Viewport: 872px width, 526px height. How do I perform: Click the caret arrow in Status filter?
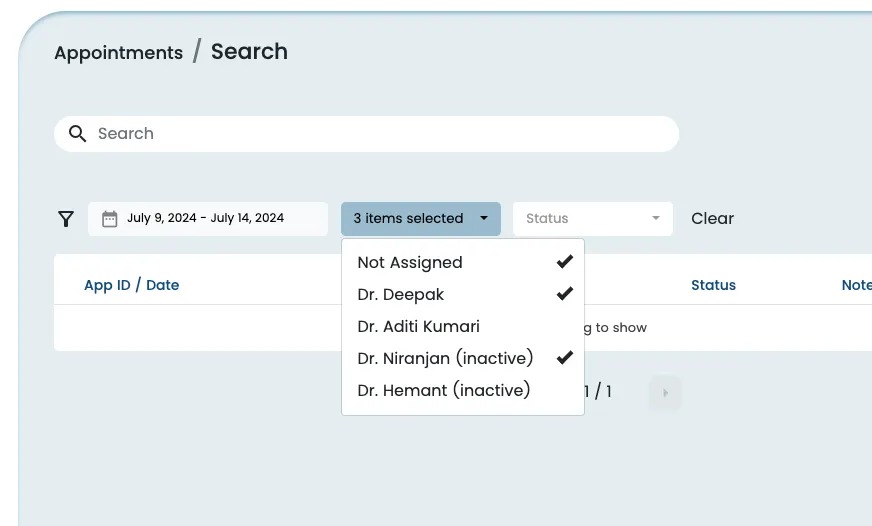656,219
